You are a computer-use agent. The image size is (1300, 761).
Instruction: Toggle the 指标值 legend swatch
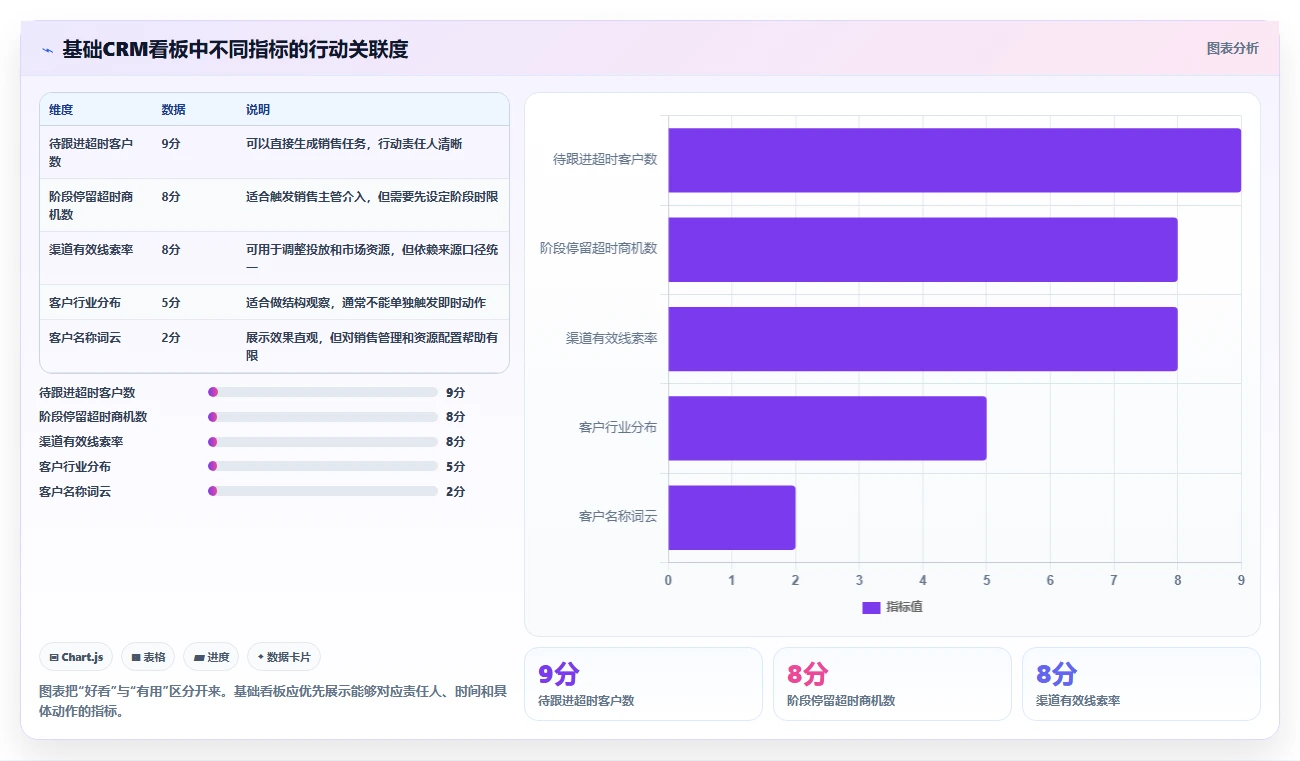coord(871,607)
